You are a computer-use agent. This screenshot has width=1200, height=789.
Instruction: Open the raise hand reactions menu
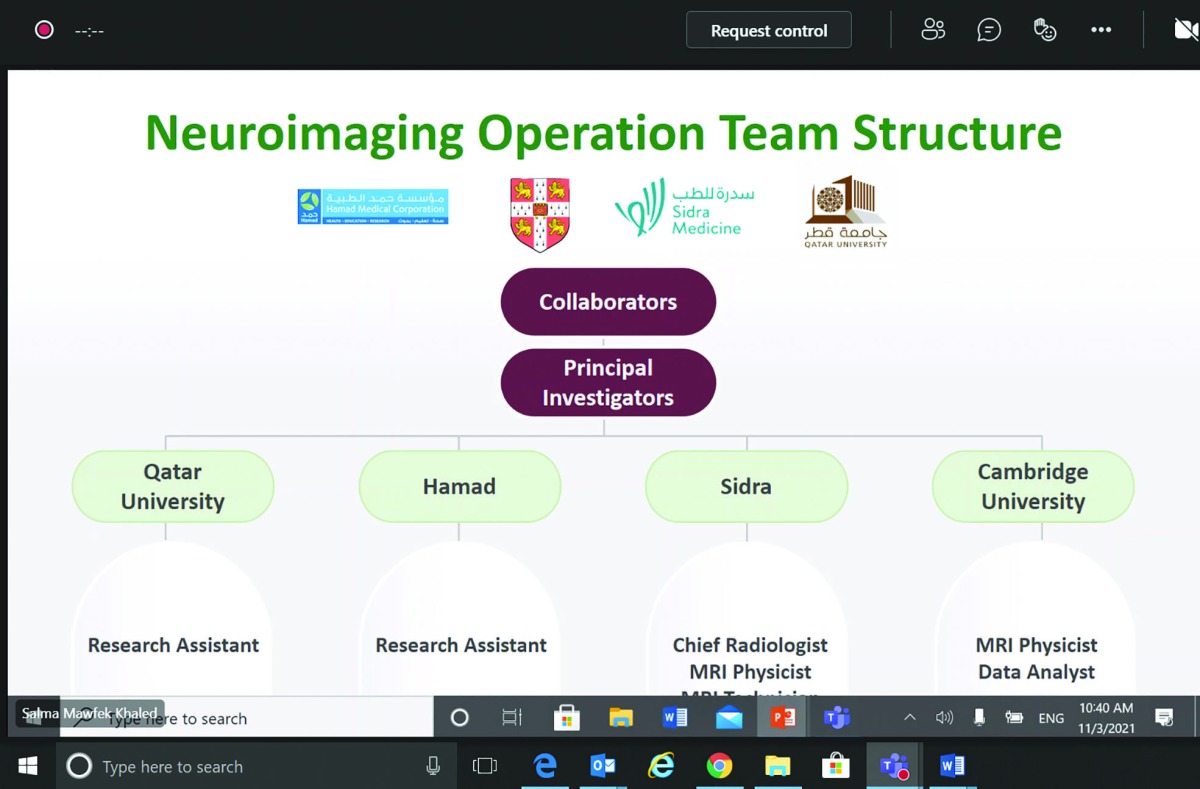click(1044, 30)
